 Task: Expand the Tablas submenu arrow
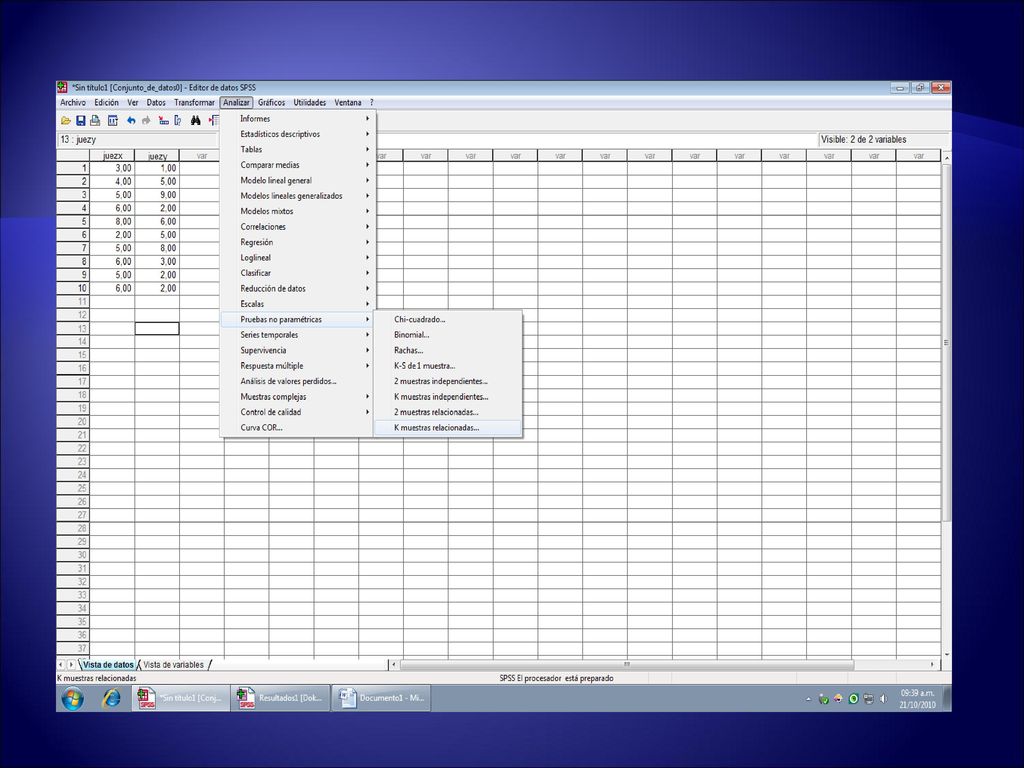[x=367, y=150]
